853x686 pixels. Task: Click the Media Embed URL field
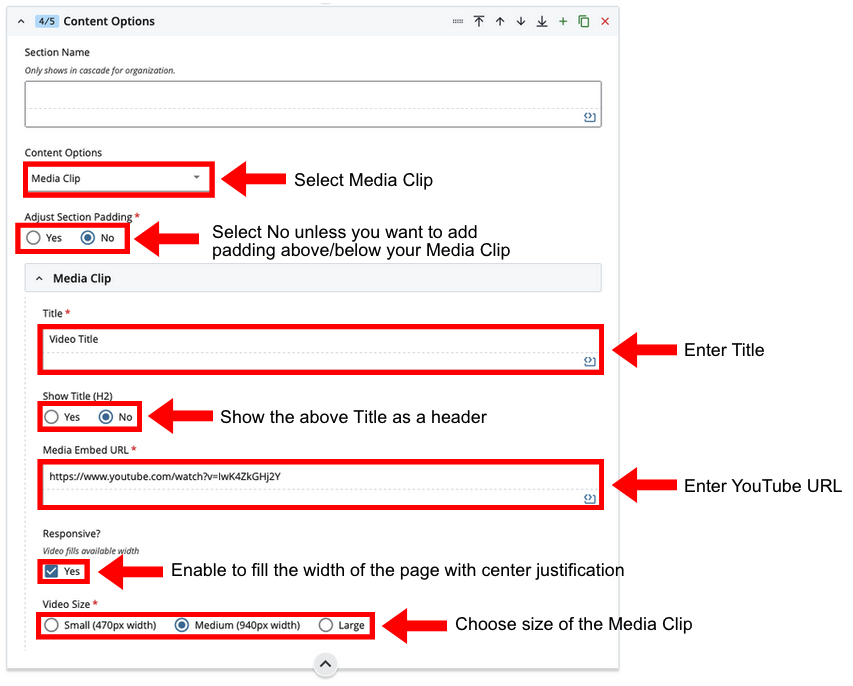tap(320, 476)
